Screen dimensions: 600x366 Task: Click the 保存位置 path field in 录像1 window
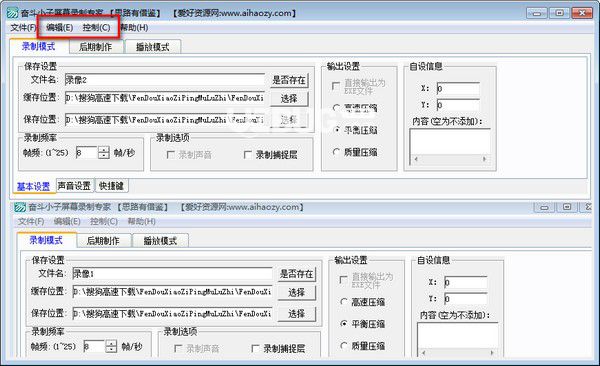[172, 314]
